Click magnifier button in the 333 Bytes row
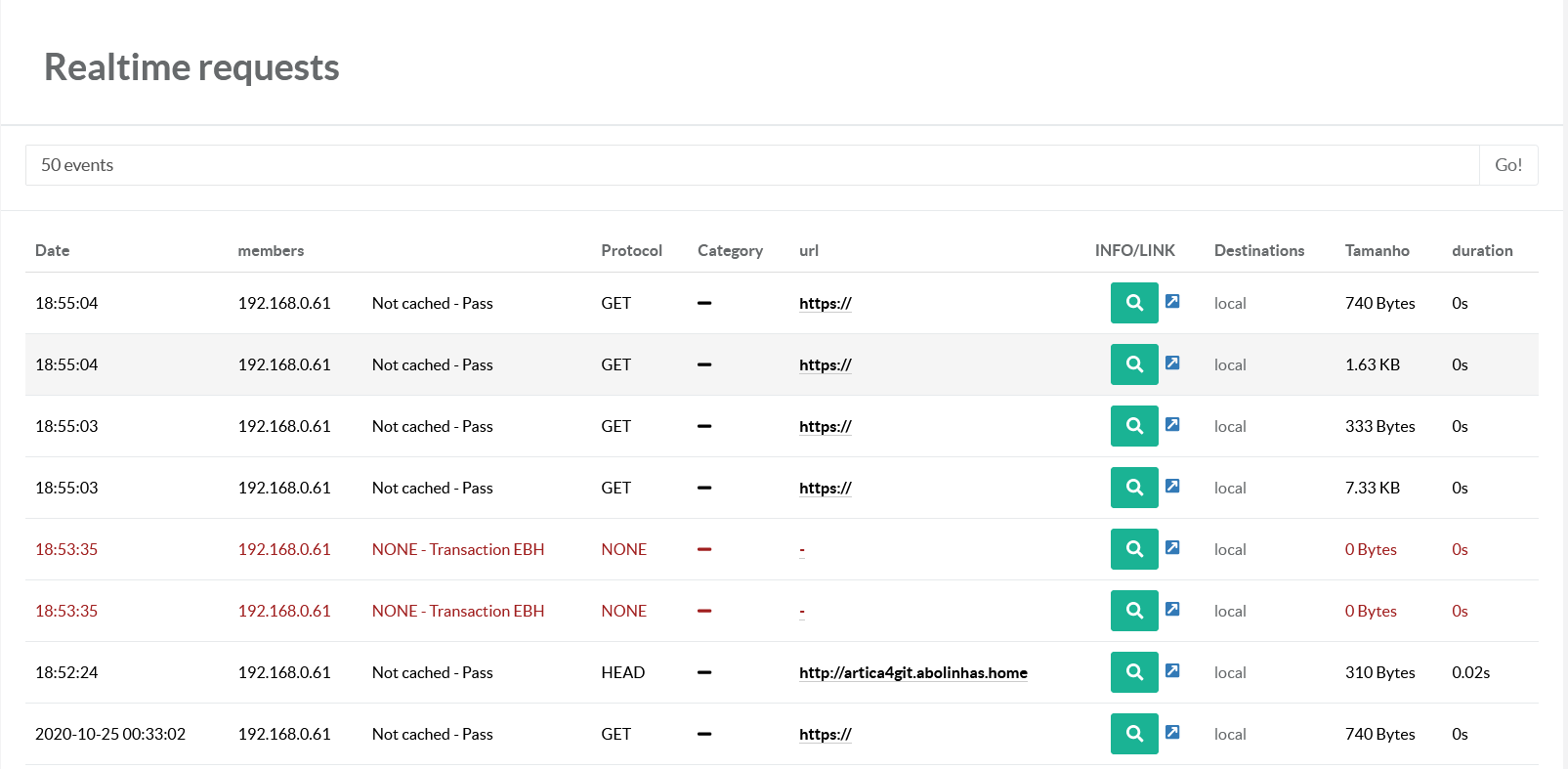Image resolution: width=1568 pixels, height=769 pixels. click(1134, 426)
